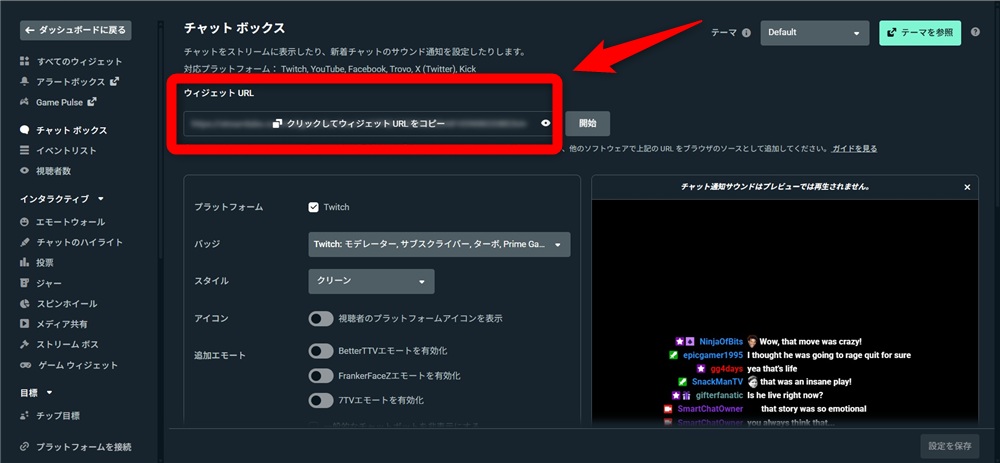The height and width of the screenshot is (463, 1000).
Task: Click the stream boss hammer icon
Action: (x=25, y=344)
